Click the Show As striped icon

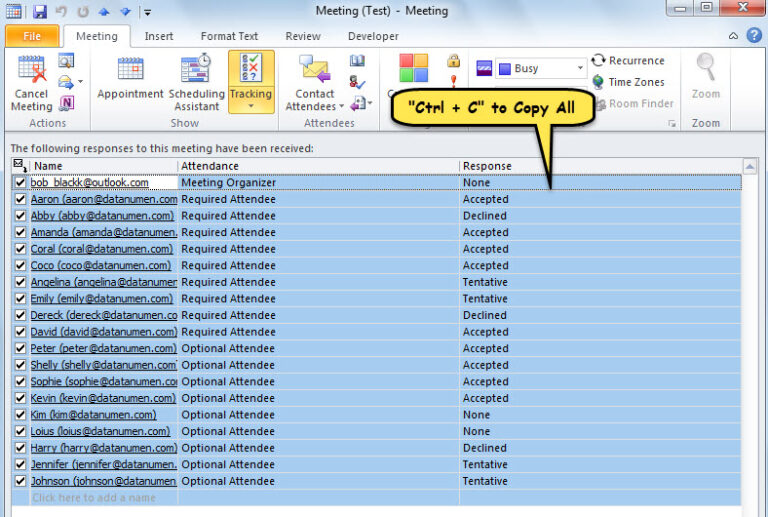[x=484, y=69]
